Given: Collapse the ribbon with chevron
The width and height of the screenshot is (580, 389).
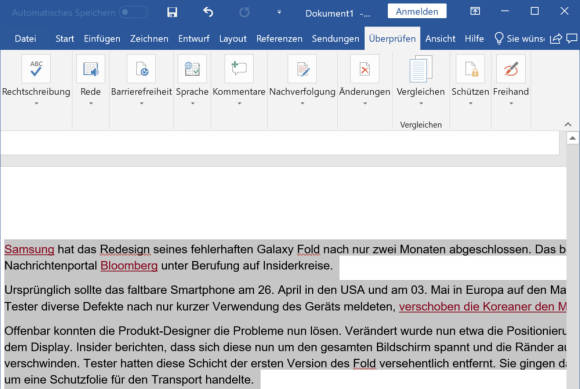Looking at the screenshot, I should click(568, 125).
